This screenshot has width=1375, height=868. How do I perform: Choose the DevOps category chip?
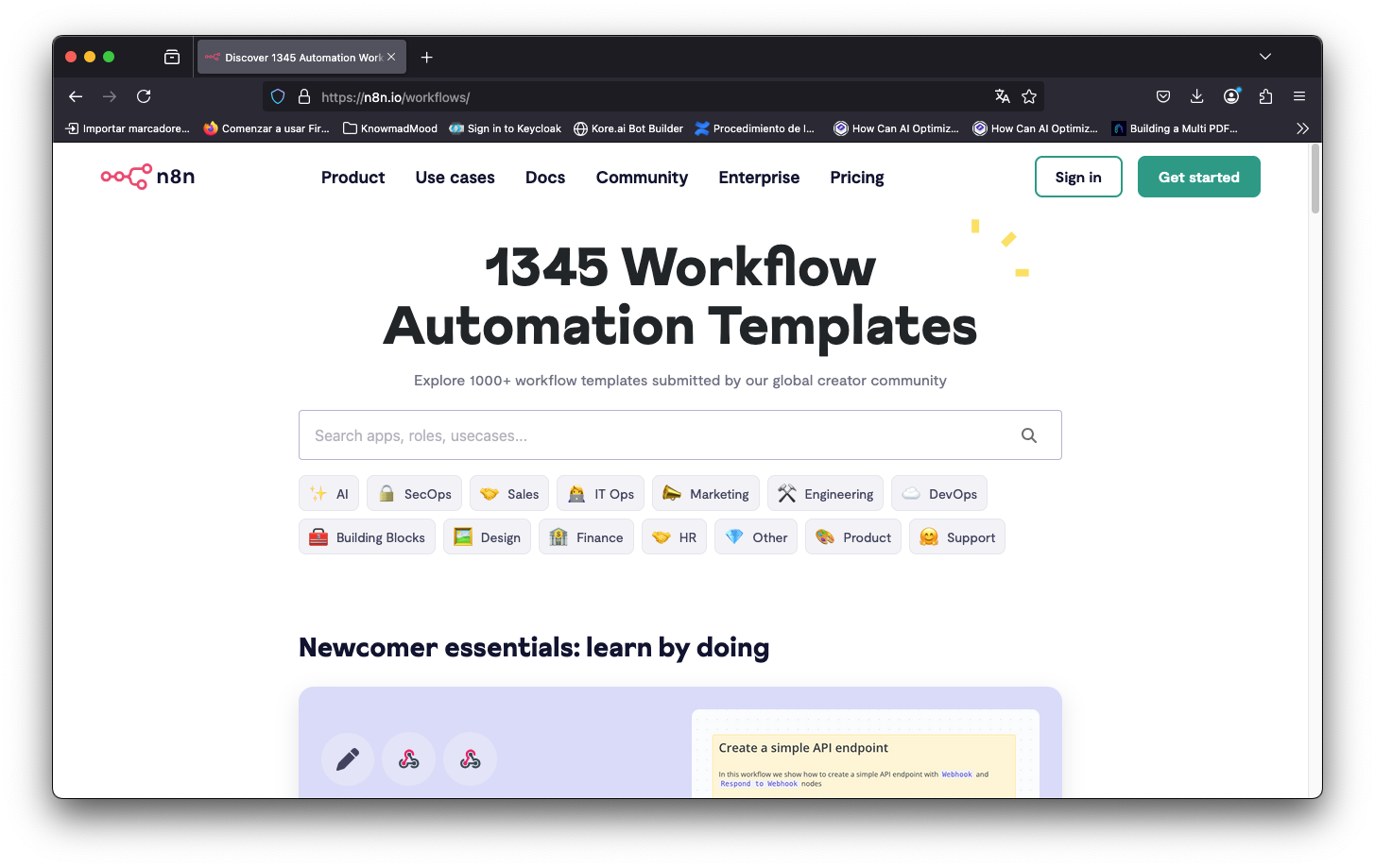click(939, 493)
